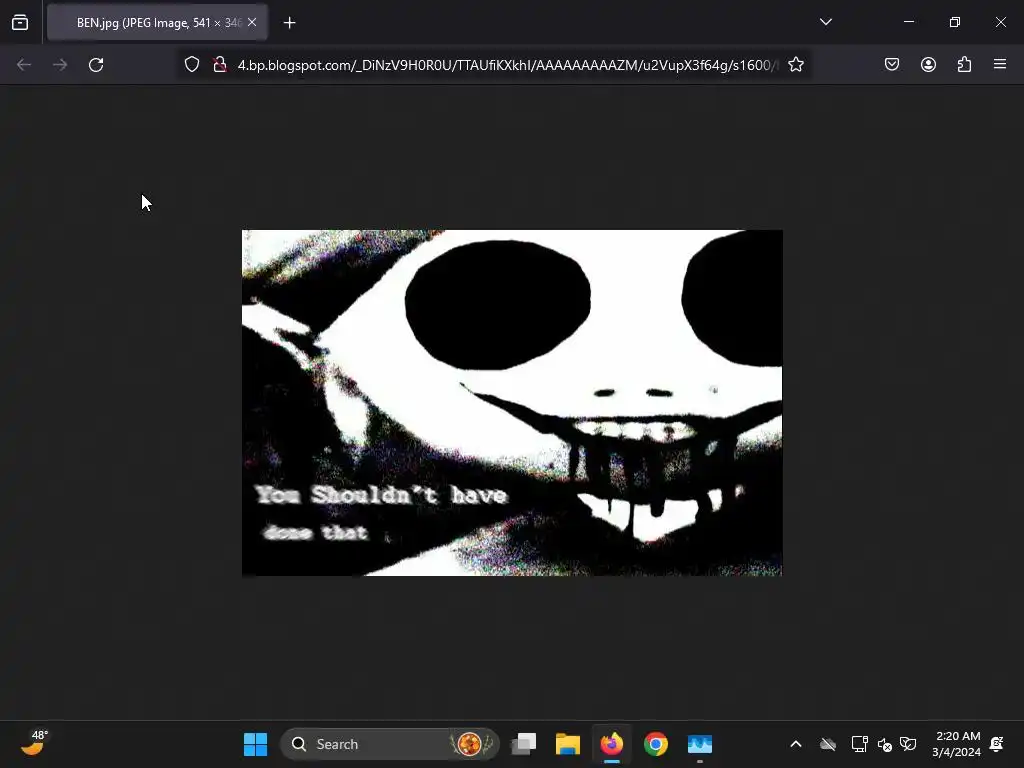Open File Explorer from taskbar
1024x768 pixels.
coord(568,744)
